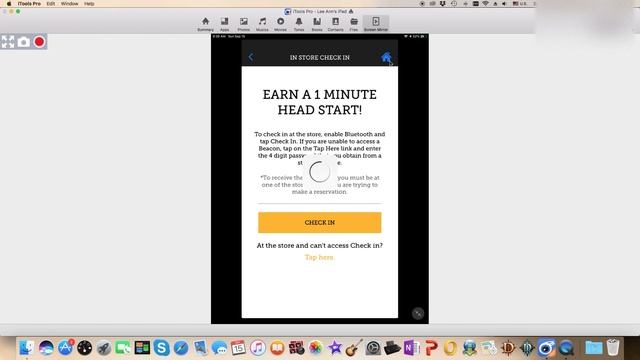Select the Screen Mirror toolbar item

pyautogui.click(x=376, y=24)
